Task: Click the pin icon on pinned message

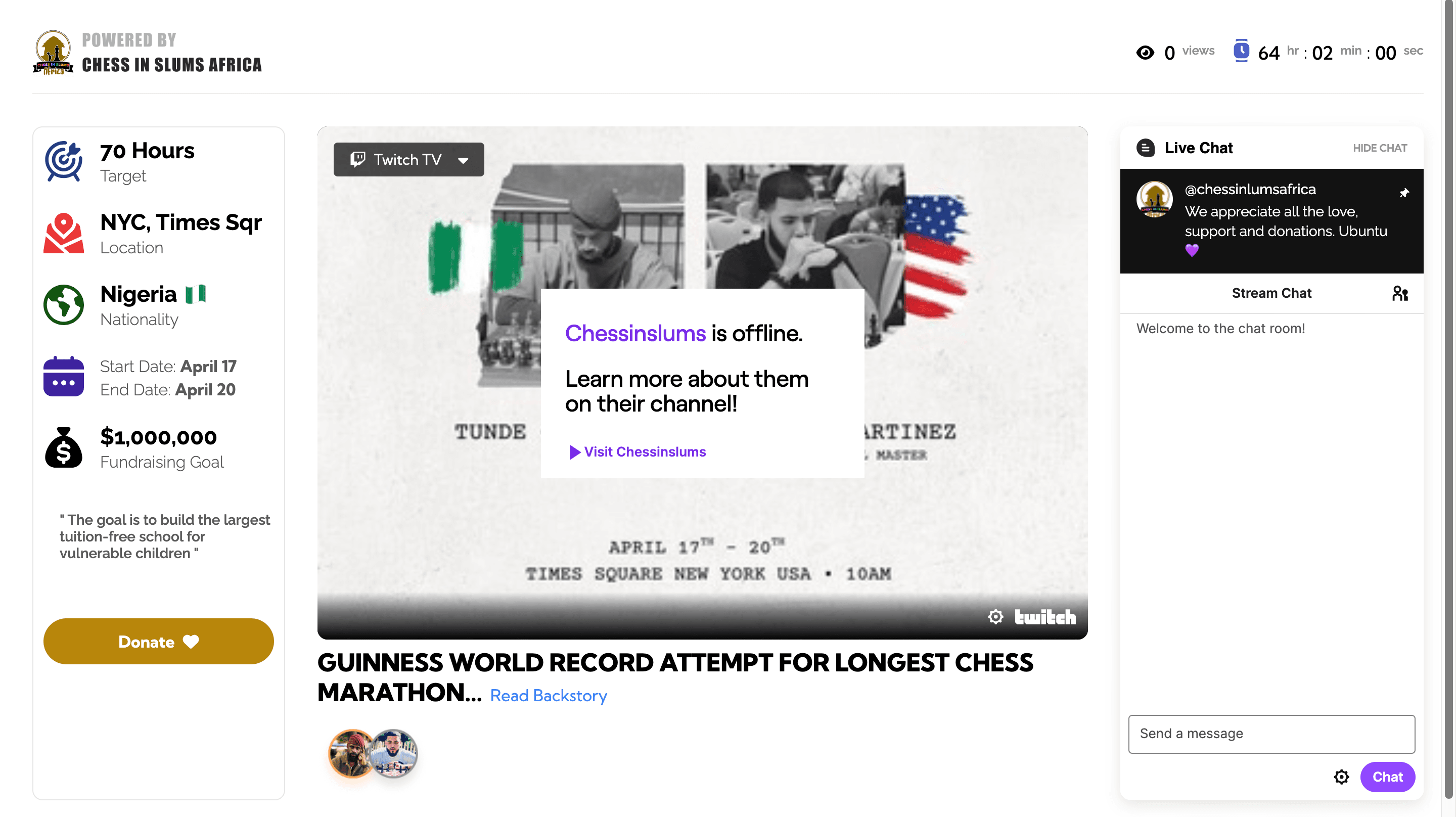Action: (x=1404, y=193)
